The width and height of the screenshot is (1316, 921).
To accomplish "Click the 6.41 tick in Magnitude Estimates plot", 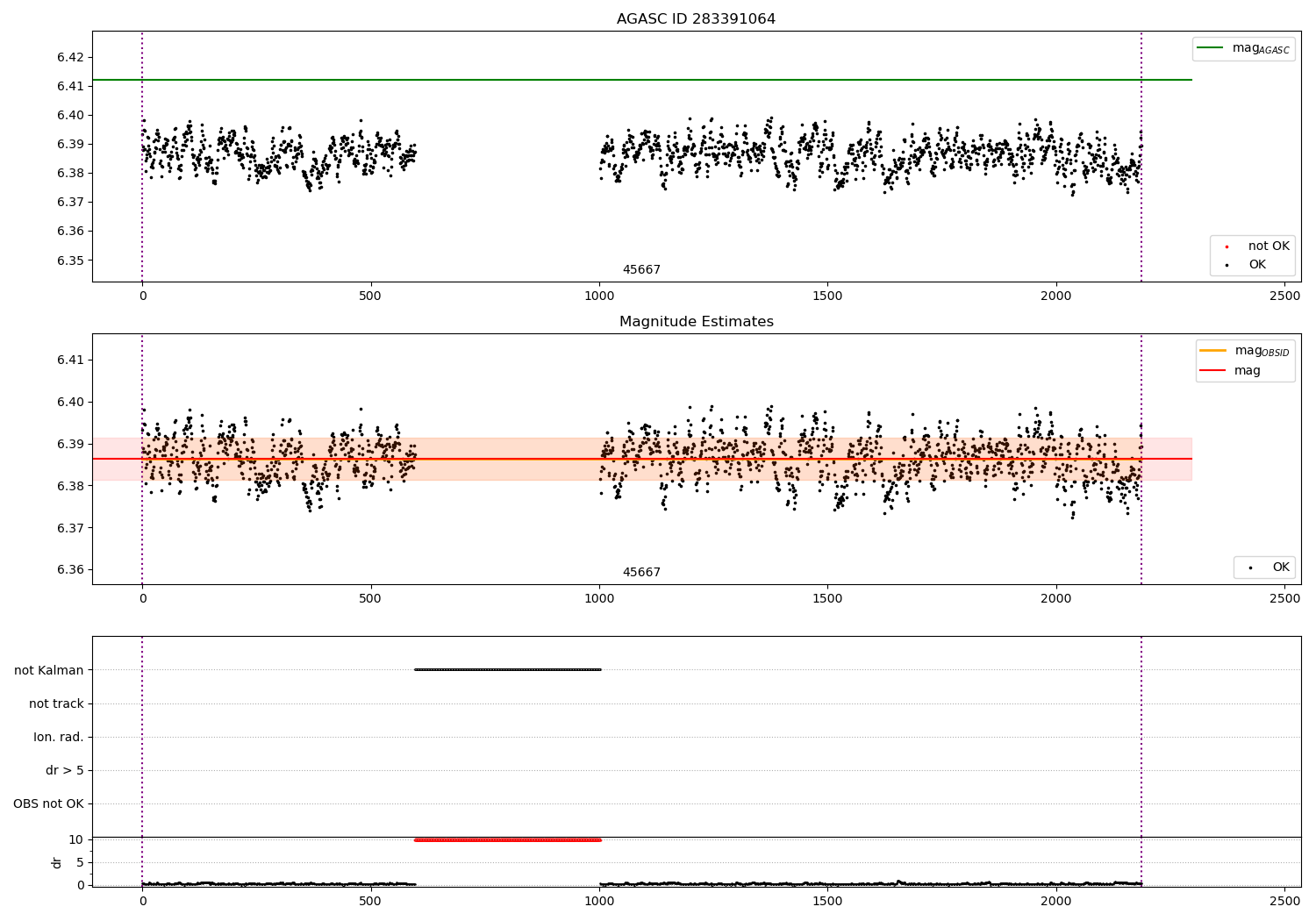I will point(70,361).
